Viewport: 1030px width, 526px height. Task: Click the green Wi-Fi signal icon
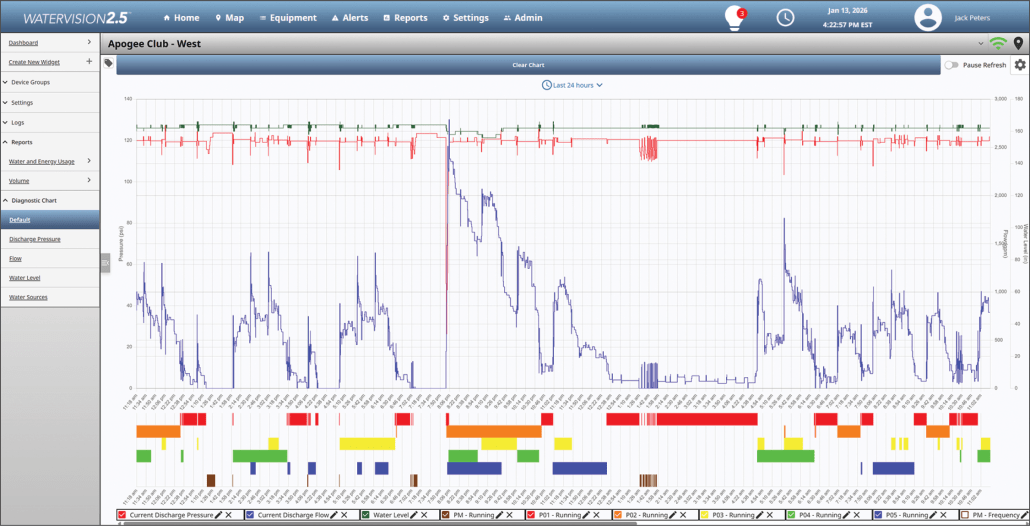coord(998,44)
